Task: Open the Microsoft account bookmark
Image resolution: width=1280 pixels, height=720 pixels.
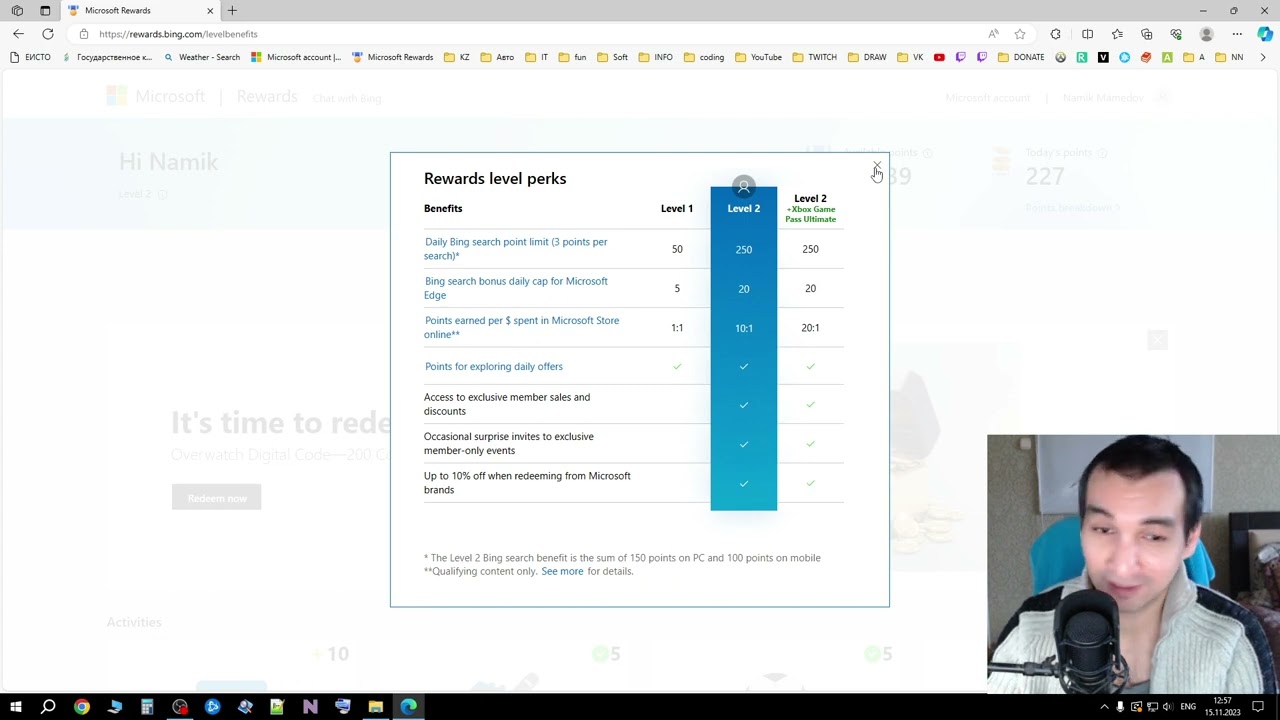Action: coord(296,57)
